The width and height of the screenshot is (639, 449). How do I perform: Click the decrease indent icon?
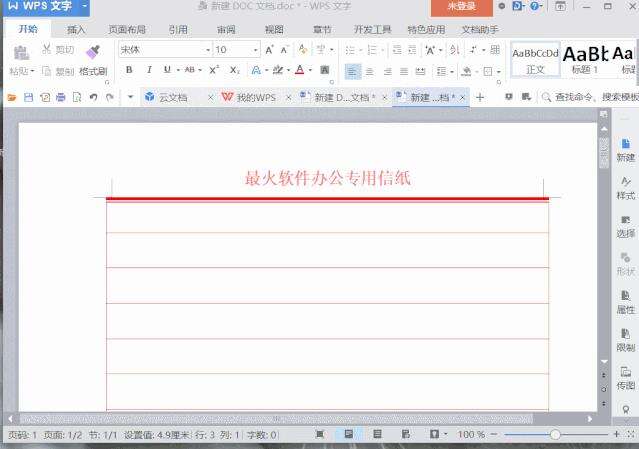coord(397,50)
